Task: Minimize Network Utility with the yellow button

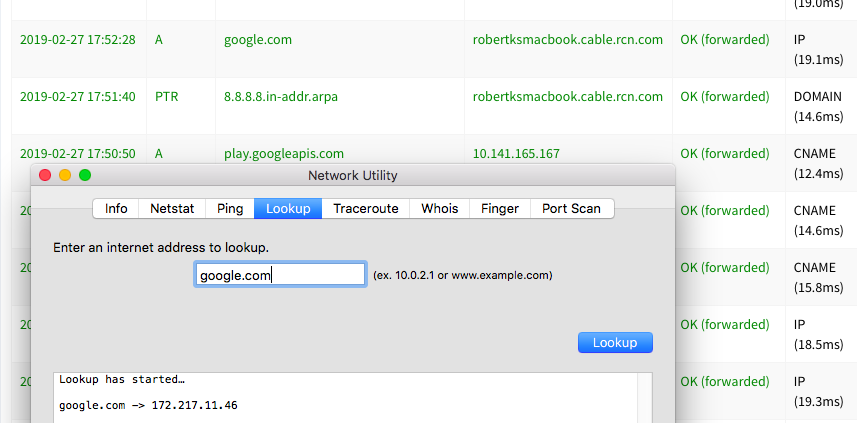Action: [x=64, y=175]
